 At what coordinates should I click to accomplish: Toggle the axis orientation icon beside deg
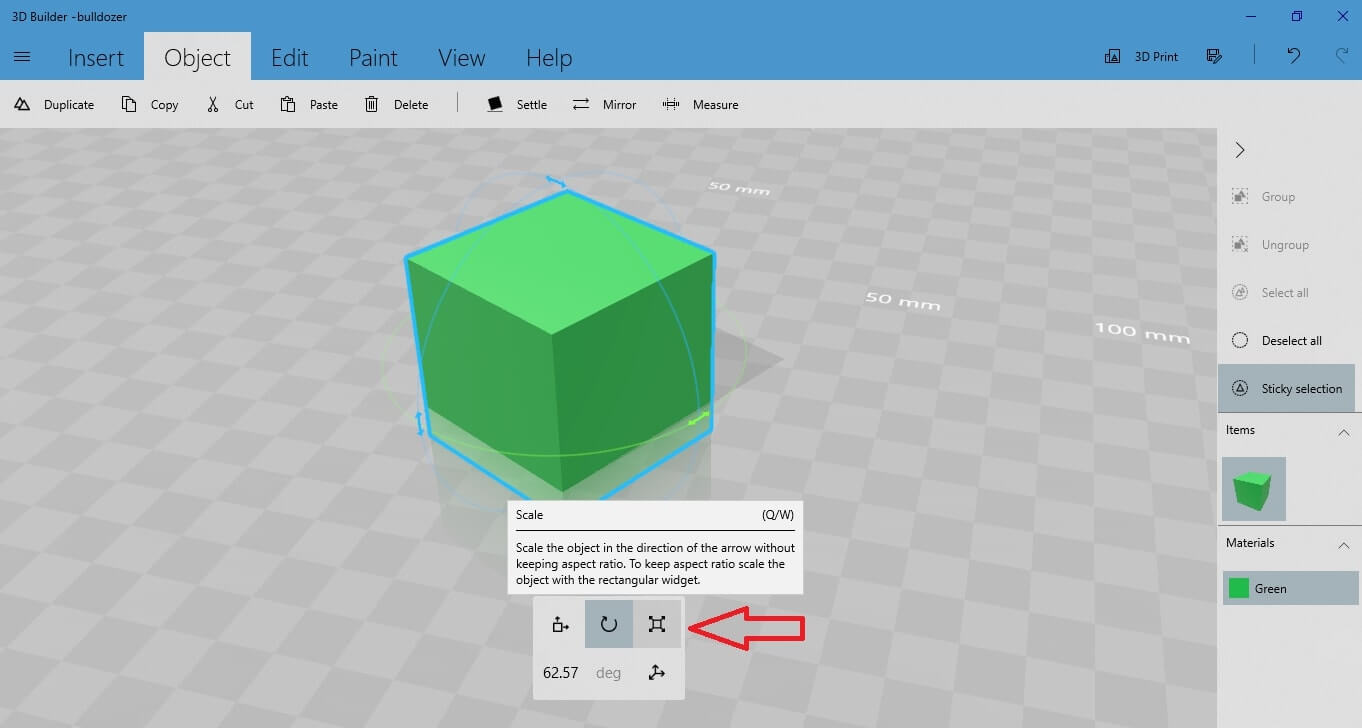pyautogui.click(x=656, y=673)
